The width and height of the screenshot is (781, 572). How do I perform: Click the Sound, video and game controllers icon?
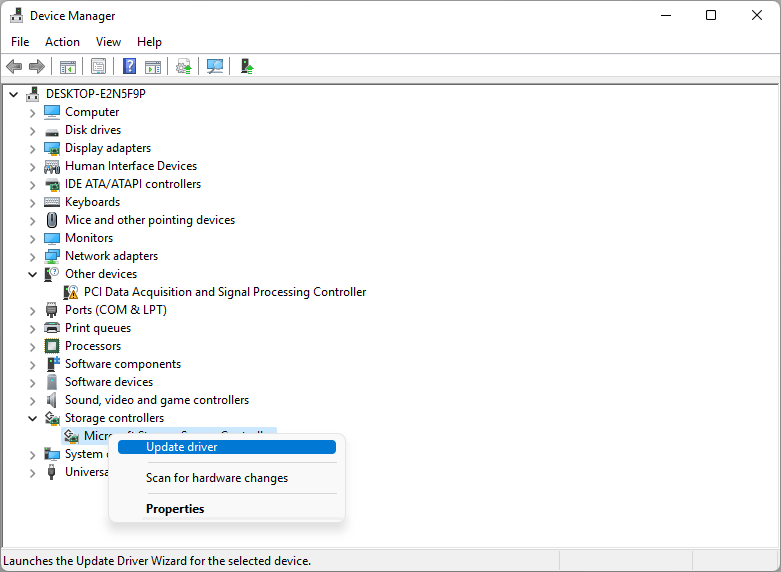[x=52, y=400]
